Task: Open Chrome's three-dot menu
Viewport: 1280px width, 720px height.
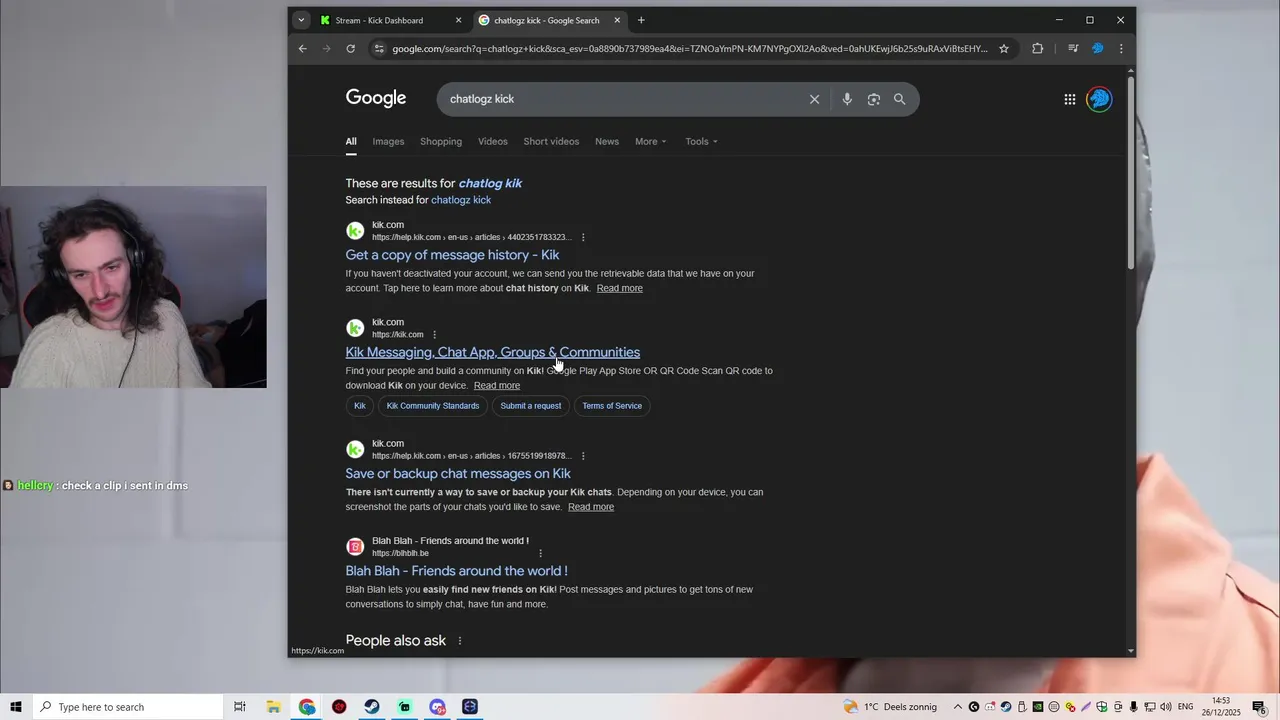Action: [1121, 48]
